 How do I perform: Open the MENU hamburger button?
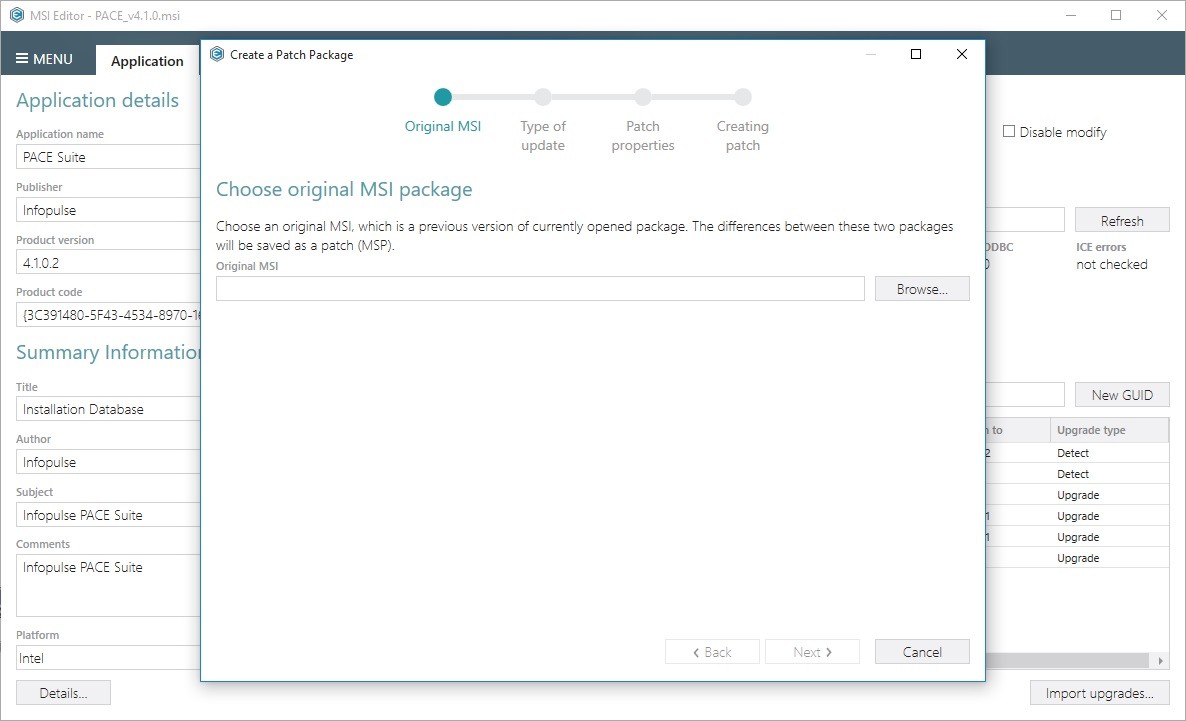[44, 59]
